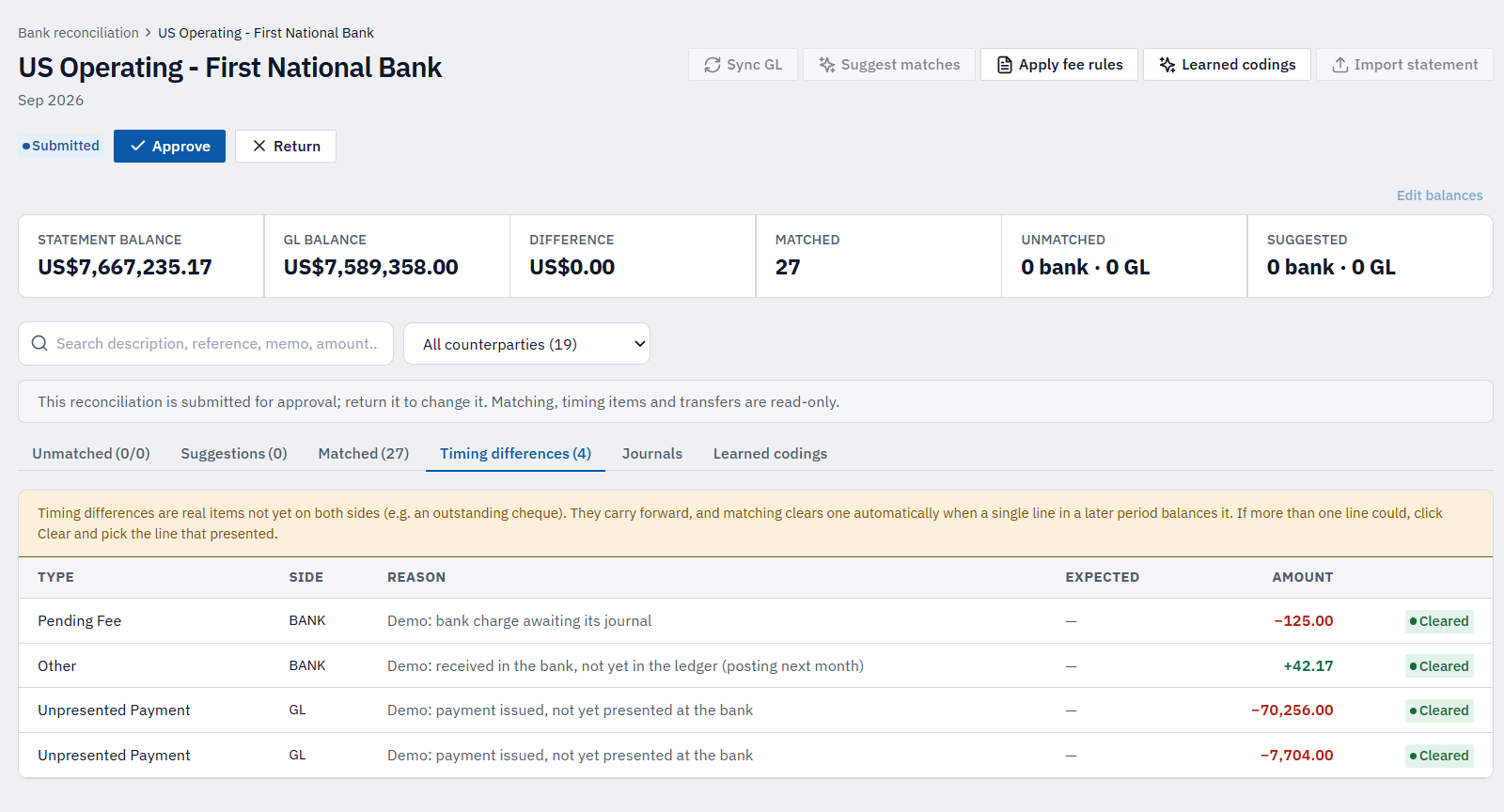Open the All counterparties dropdown
The image size is (1504, 812).
(x=526, y=344)
